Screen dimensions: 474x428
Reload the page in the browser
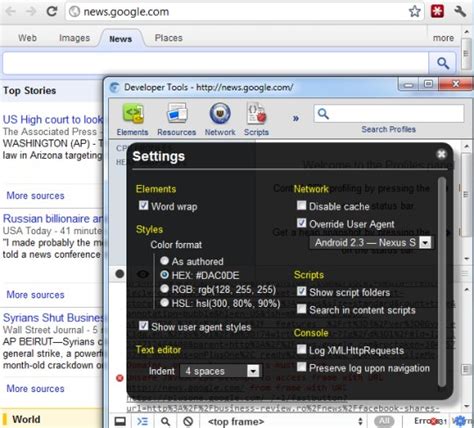(52, 11)
